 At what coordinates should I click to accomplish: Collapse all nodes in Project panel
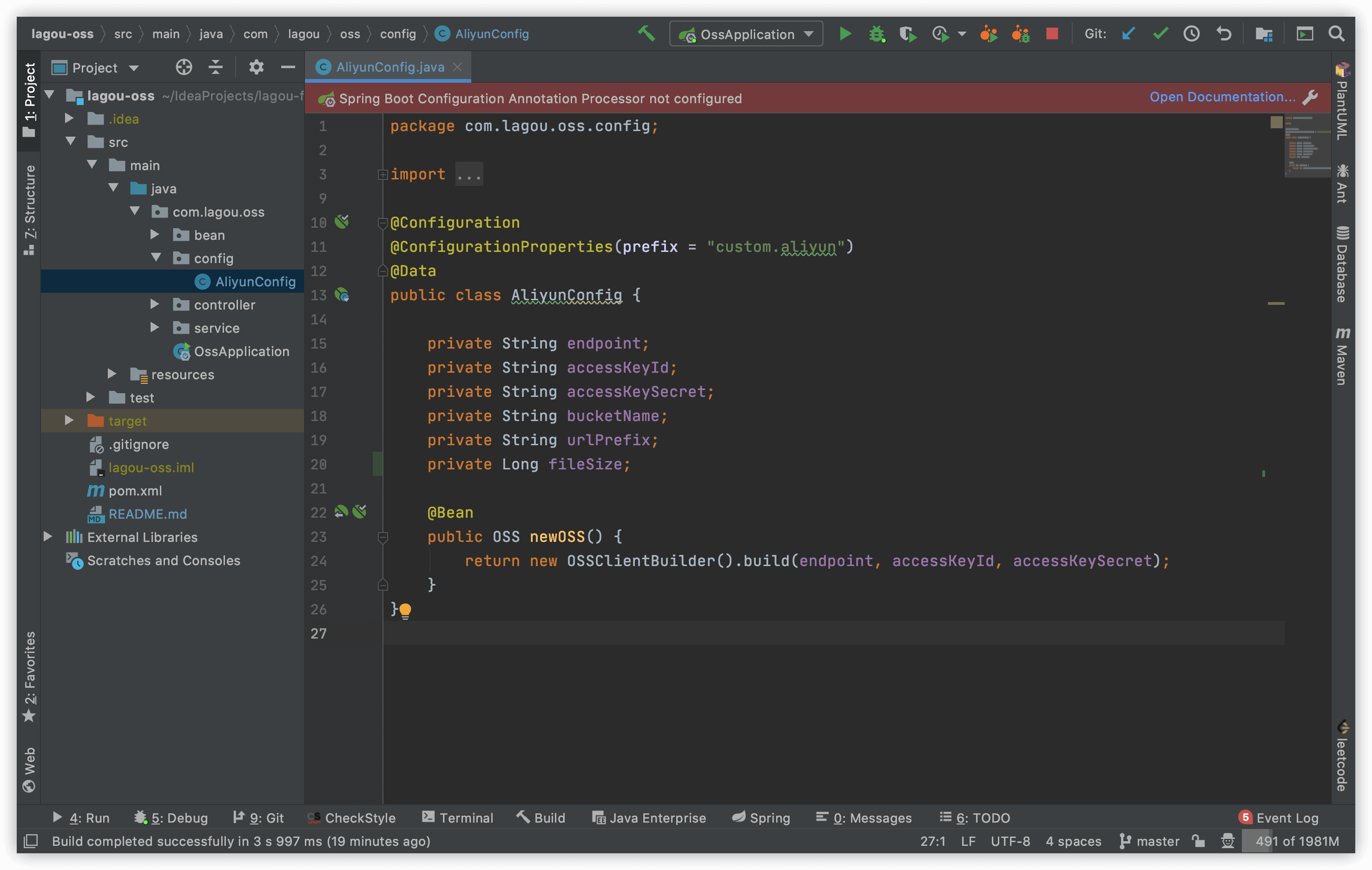point(215,67)
